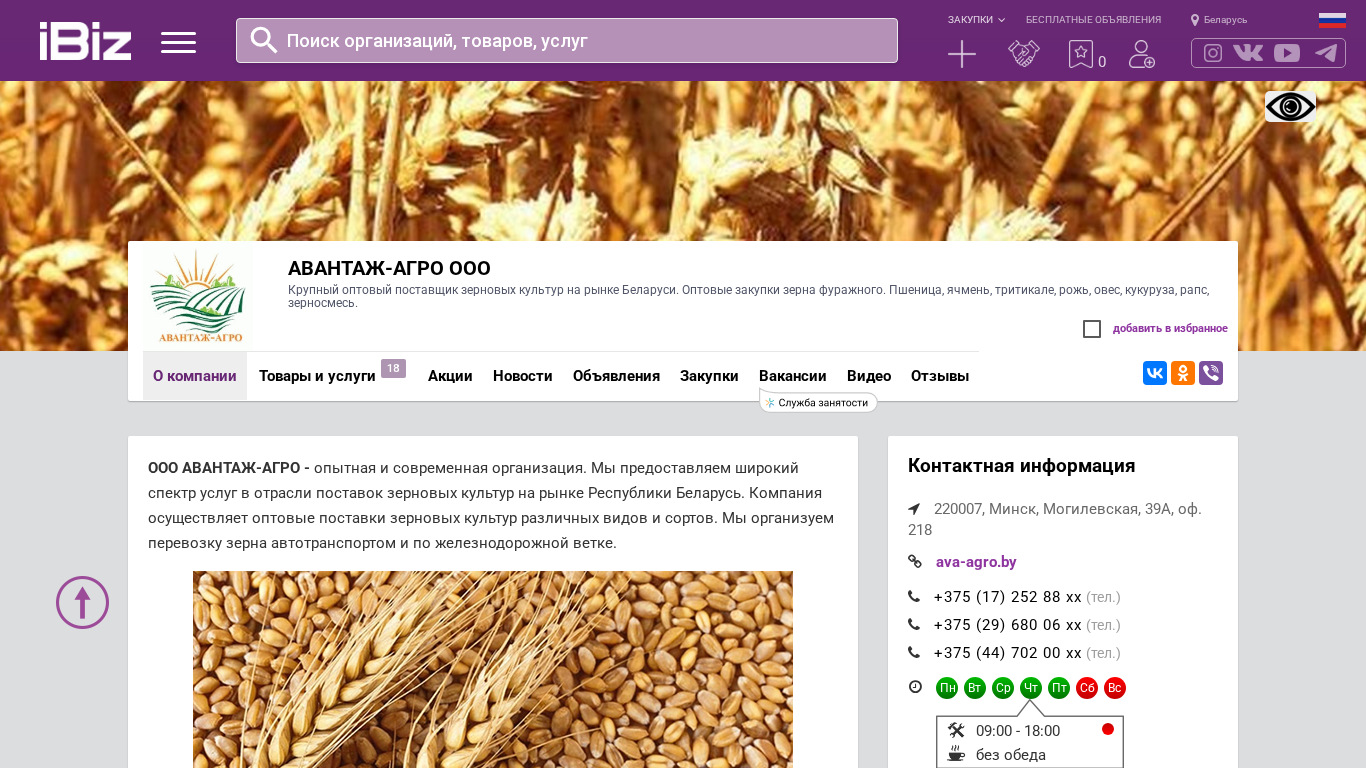
Task: Share via the blue VK button
Action: [x=1155, y=373]
